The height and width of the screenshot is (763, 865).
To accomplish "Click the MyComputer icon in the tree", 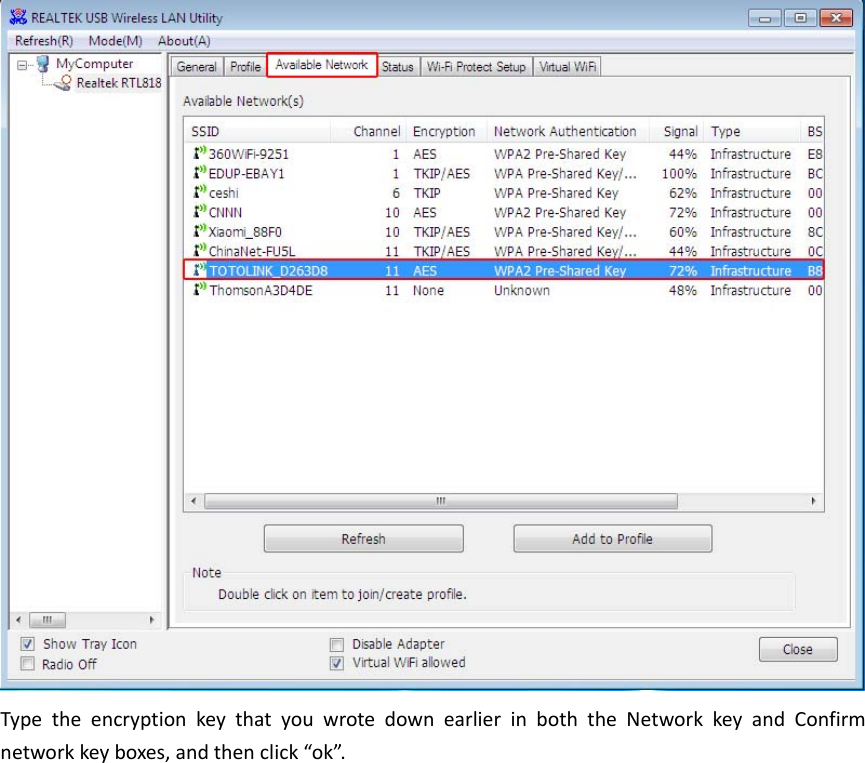I will pos(43,64).
